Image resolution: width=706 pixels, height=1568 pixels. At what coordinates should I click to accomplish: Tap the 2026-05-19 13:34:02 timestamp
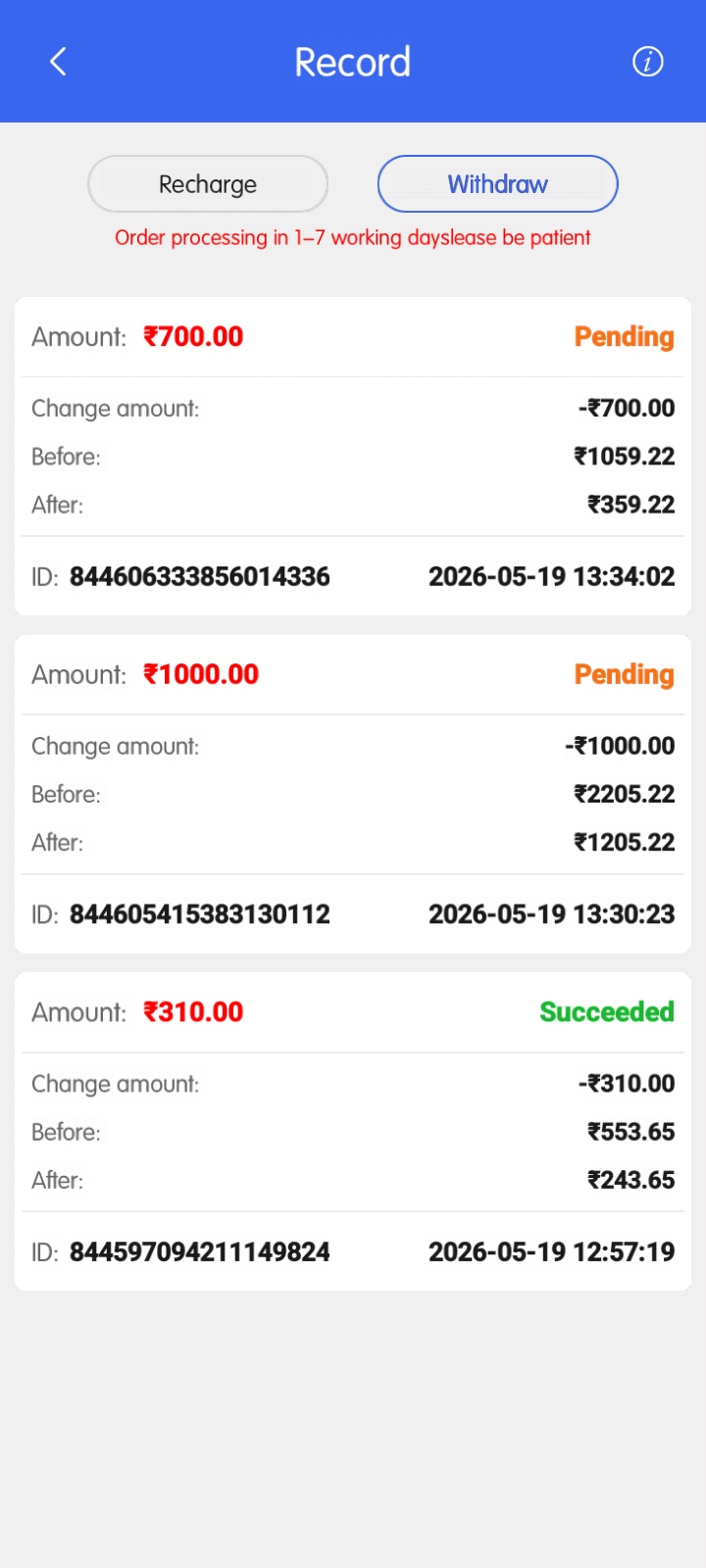pos(552,576)
